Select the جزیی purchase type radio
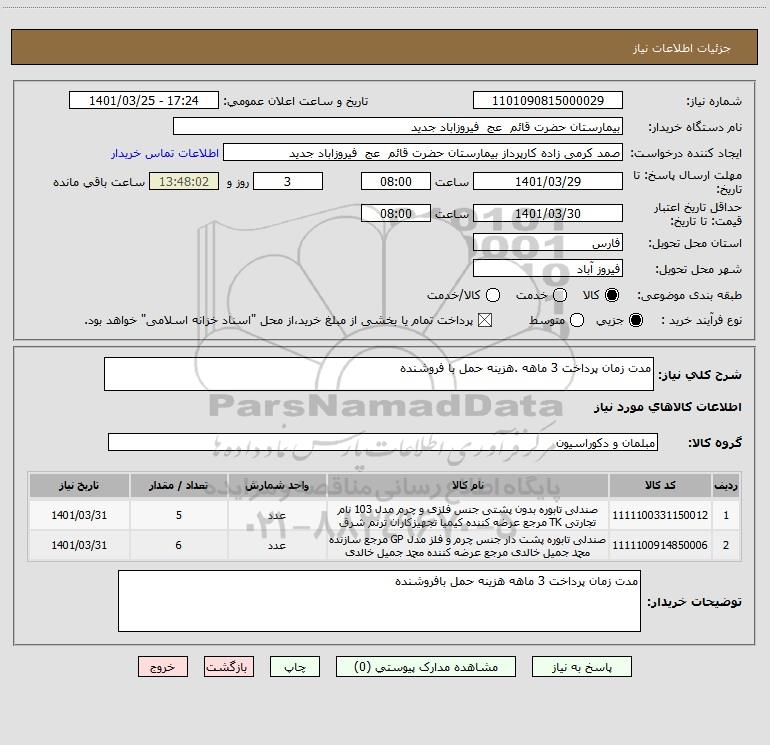This screenshot has width=770, height=745. (635, 320)
